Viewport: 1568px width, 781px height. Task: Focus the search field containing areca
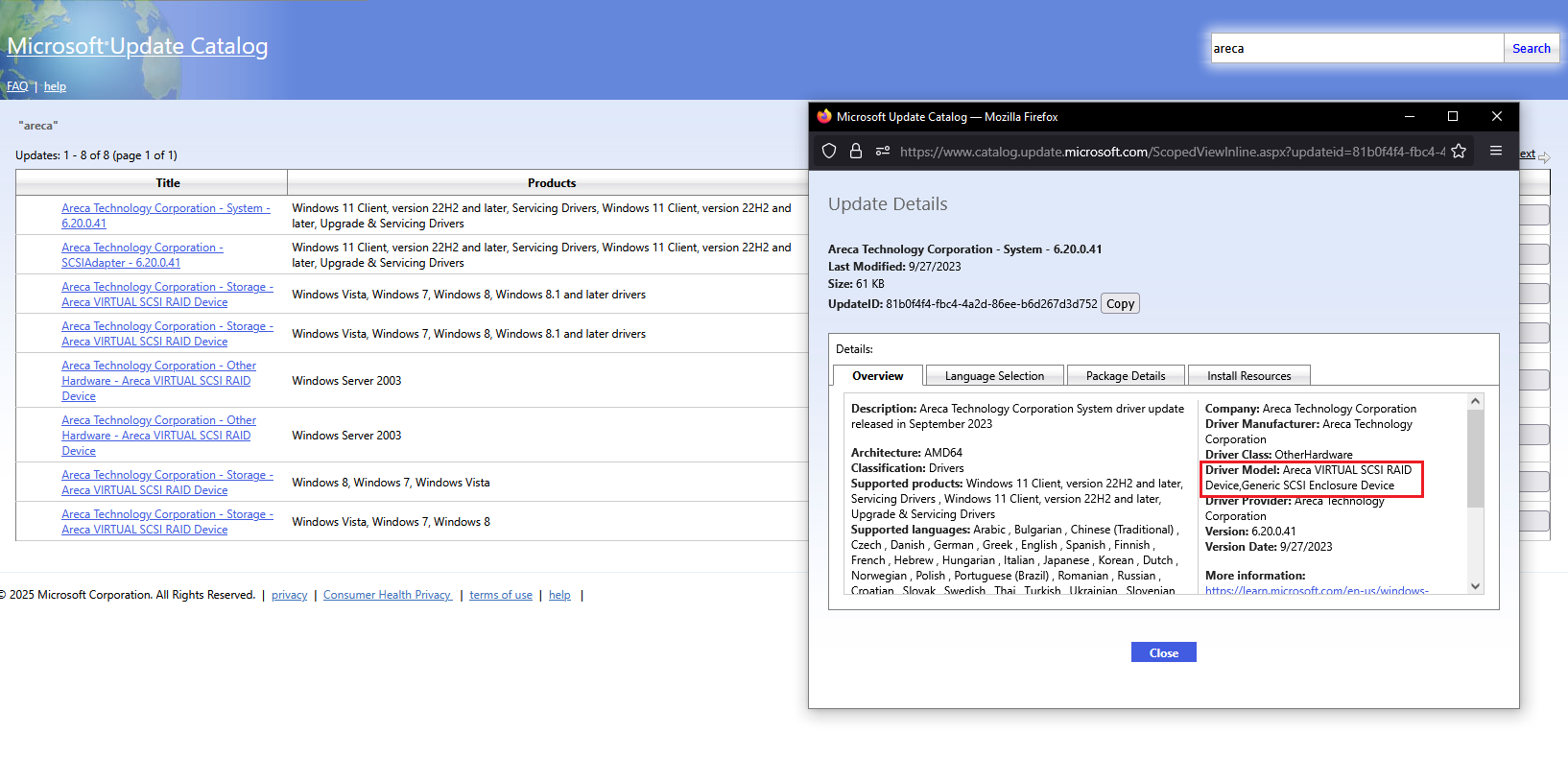pos(1355,49)
